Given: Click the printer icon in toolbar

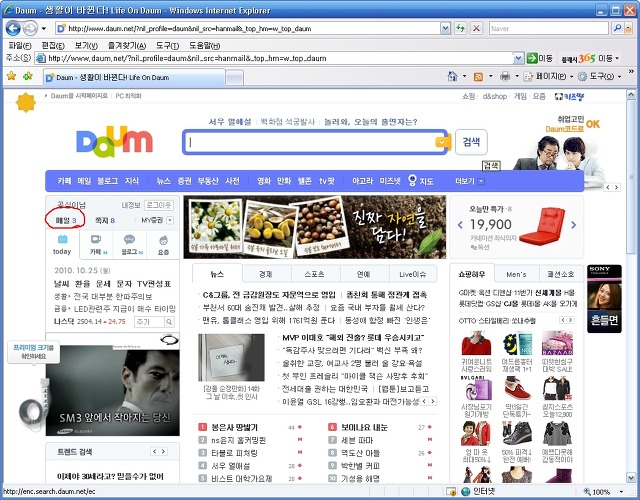Looking at the screenshot, I should click(505, 76).
